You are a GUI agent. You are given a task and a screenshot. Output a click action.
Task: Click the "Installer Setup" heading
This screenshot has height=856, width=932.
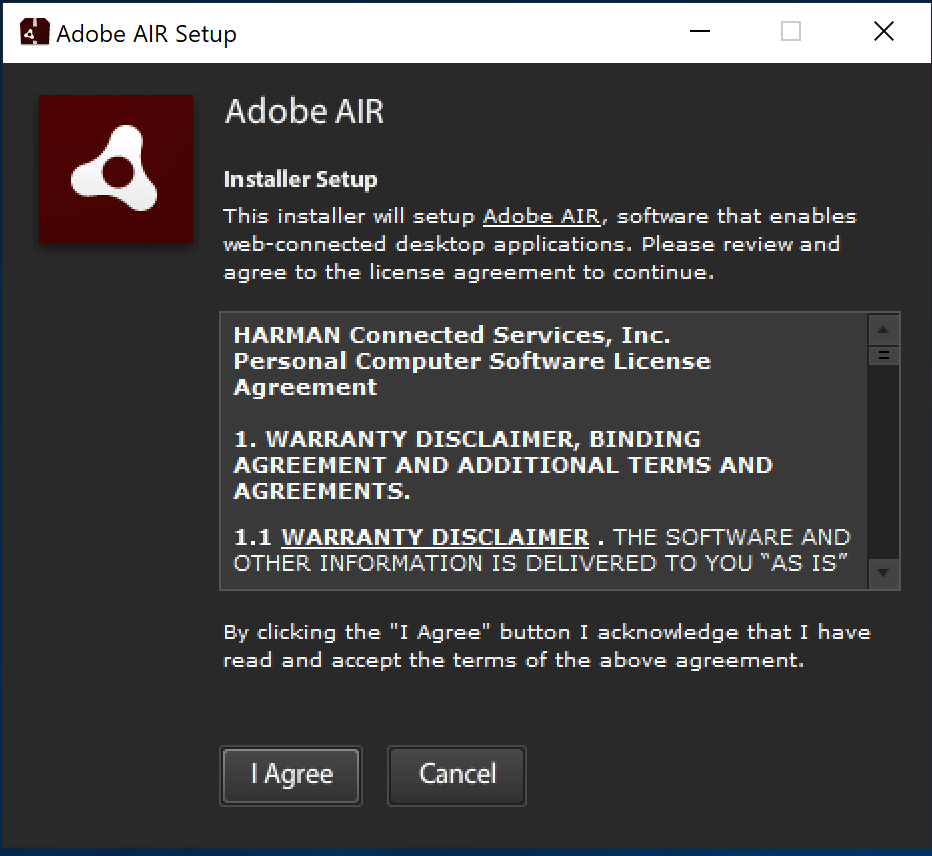tap(300, 180)
